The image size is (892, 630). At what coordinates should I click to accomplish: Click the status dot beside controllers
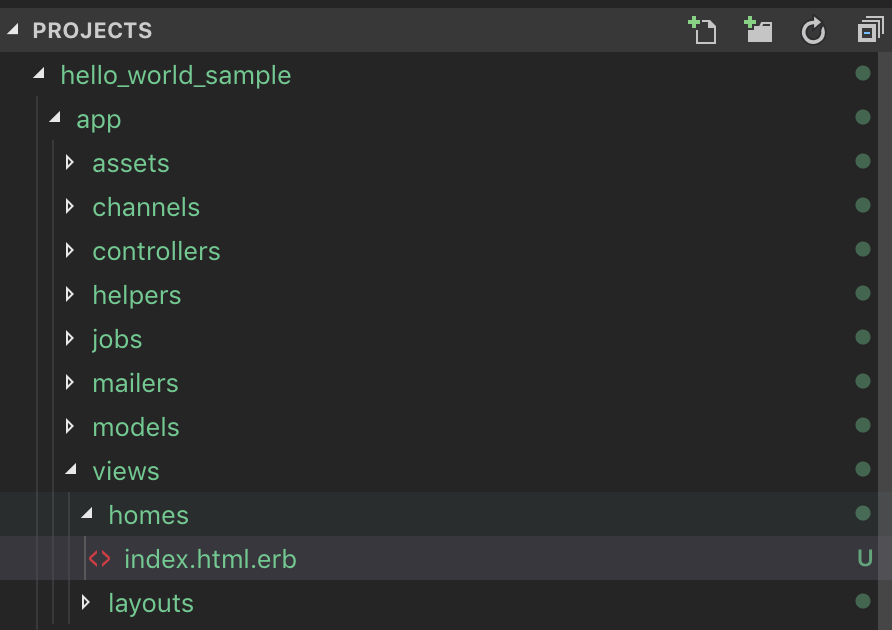tap(863, 250)
